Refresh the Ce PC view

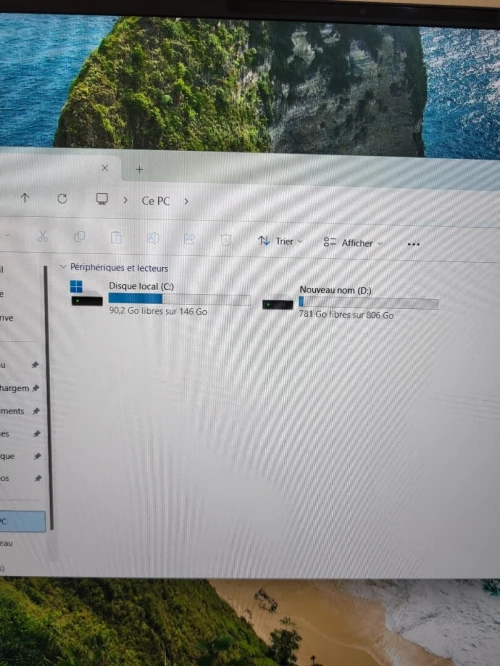click(62, 198)
